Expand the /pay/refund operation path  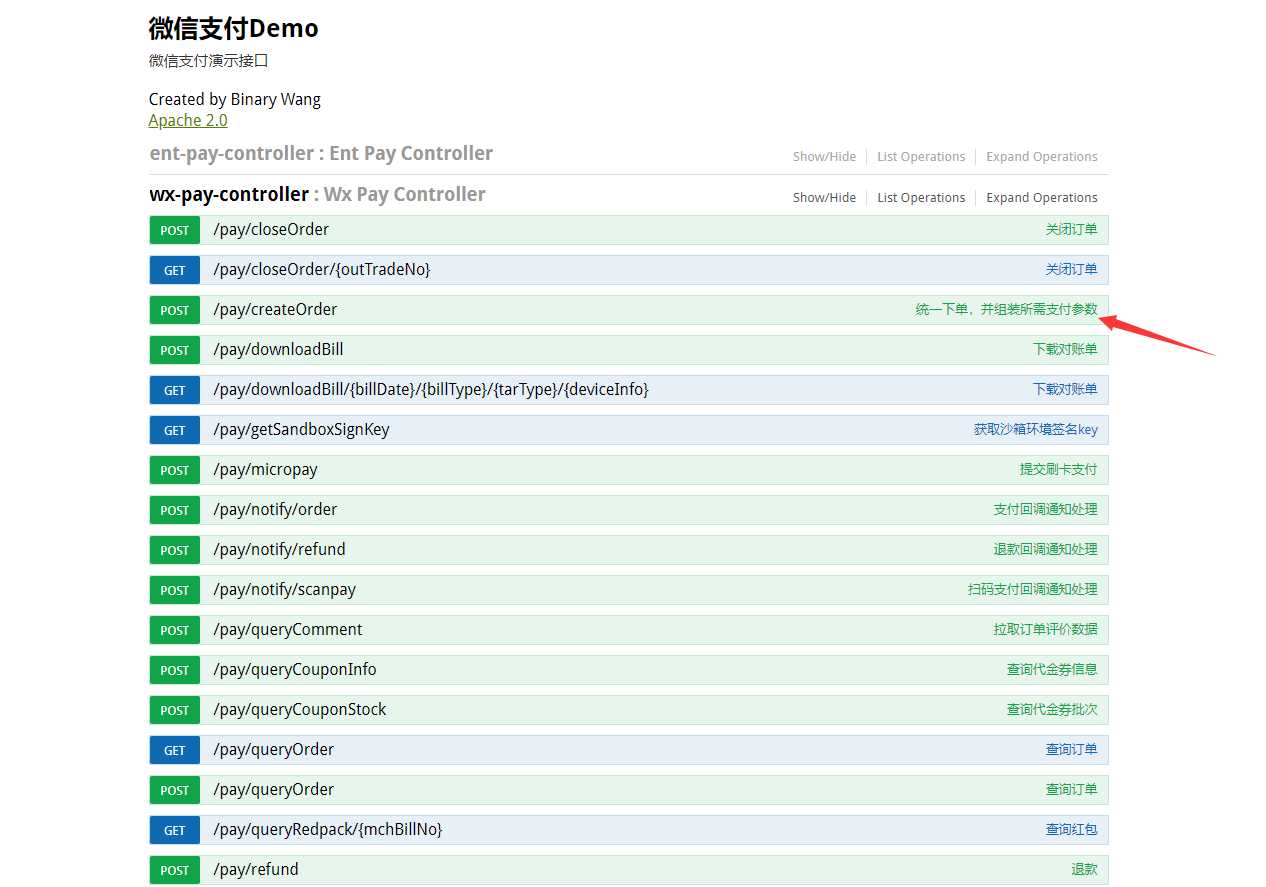pos(256,870)
